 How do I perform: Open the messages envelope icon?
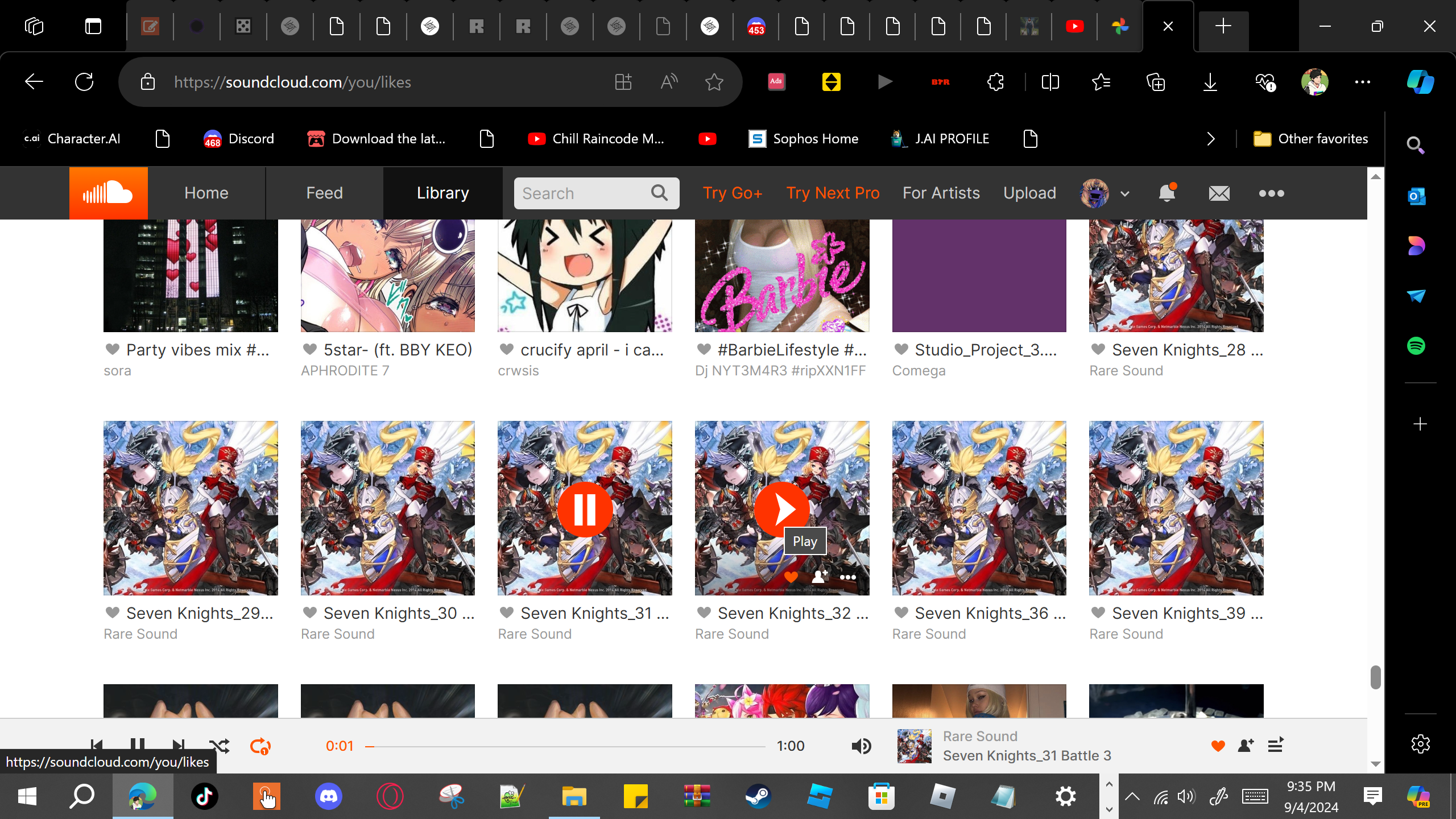(1219, 193)
